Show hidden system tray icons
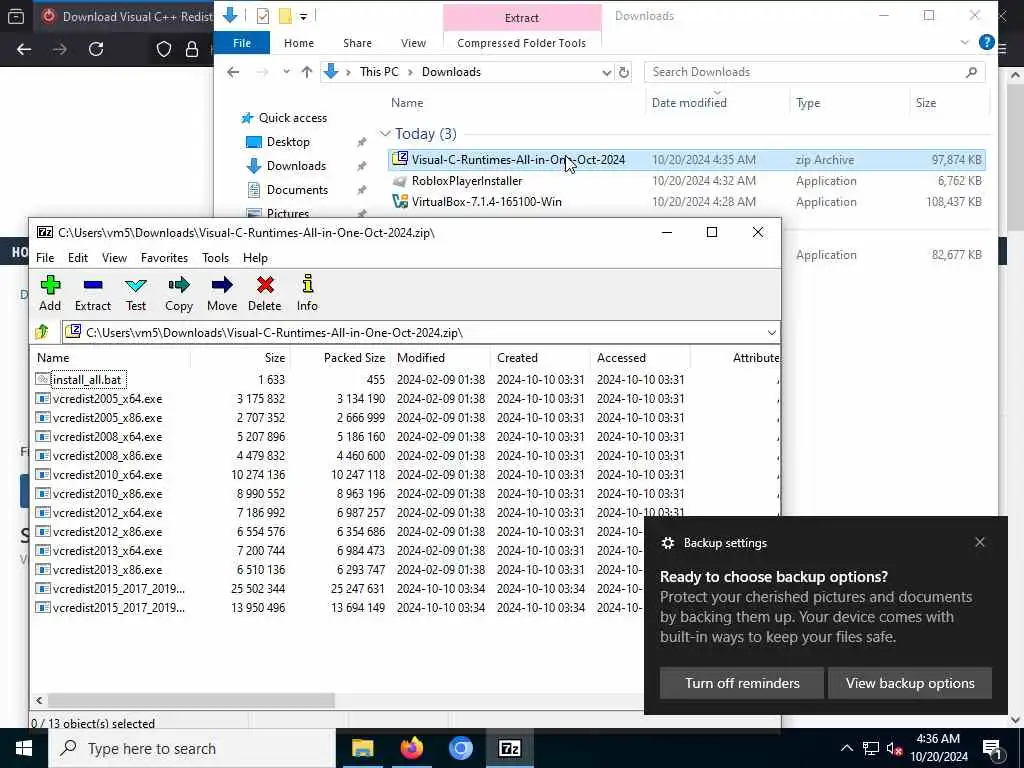The height and width of the screenshot is (768, 1024). 846,748
